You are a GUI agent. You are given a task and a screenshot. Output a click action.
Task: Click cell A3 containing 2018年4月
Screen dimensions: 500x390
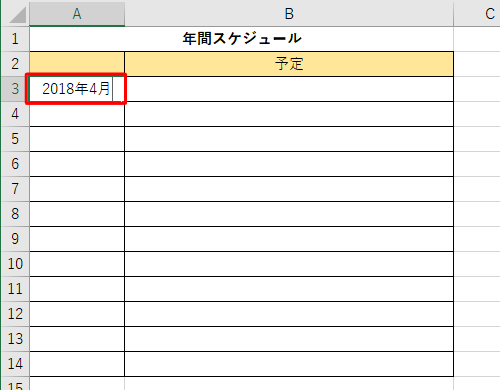77,89
